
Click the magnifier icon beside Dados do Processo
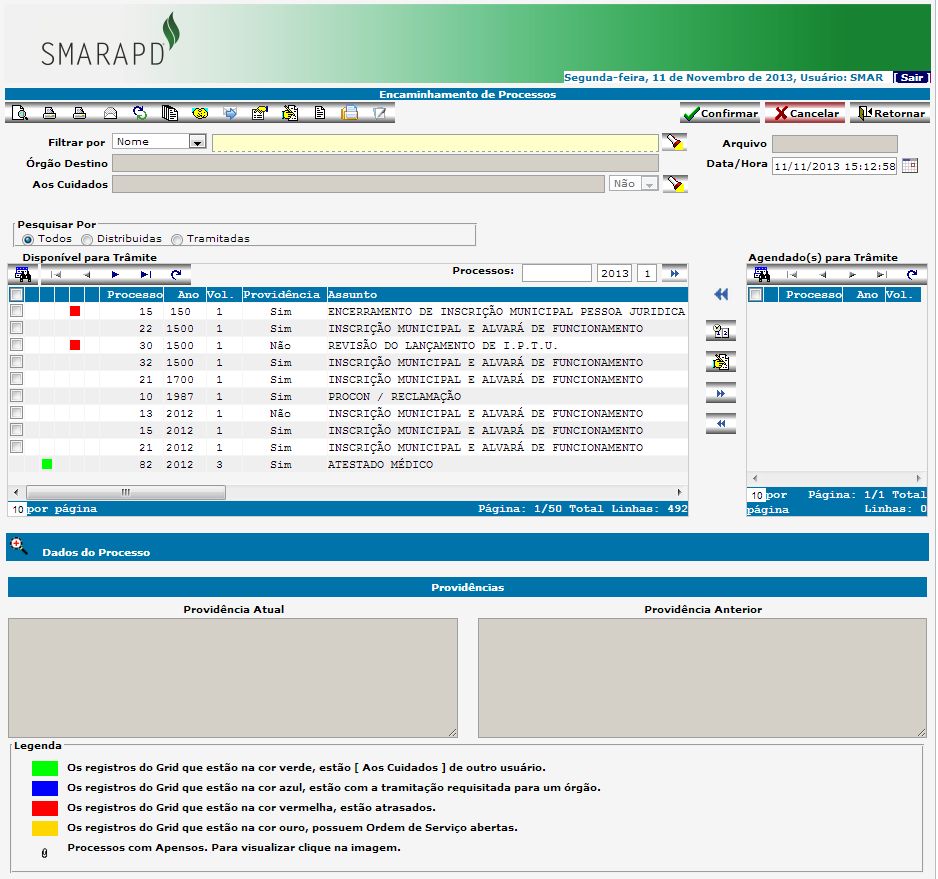(19, 546)
